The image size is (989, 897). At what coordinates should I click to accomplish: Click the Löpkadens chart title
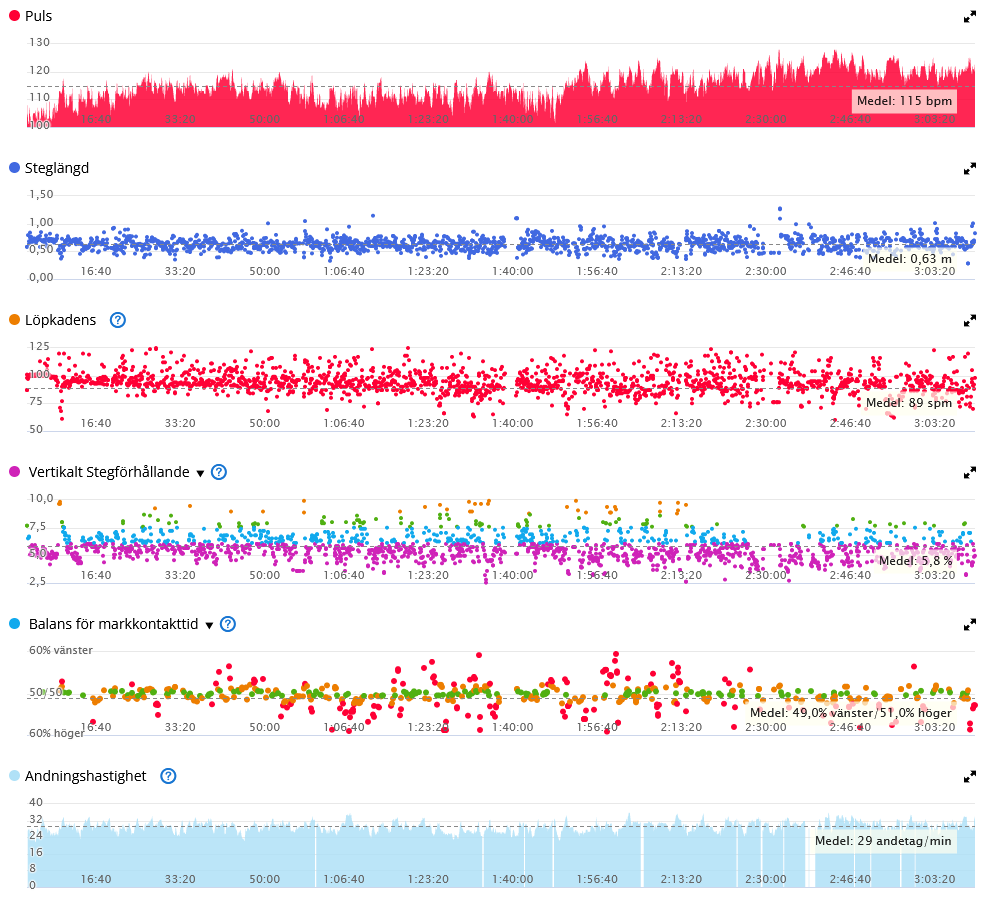(x=61, y=320)
